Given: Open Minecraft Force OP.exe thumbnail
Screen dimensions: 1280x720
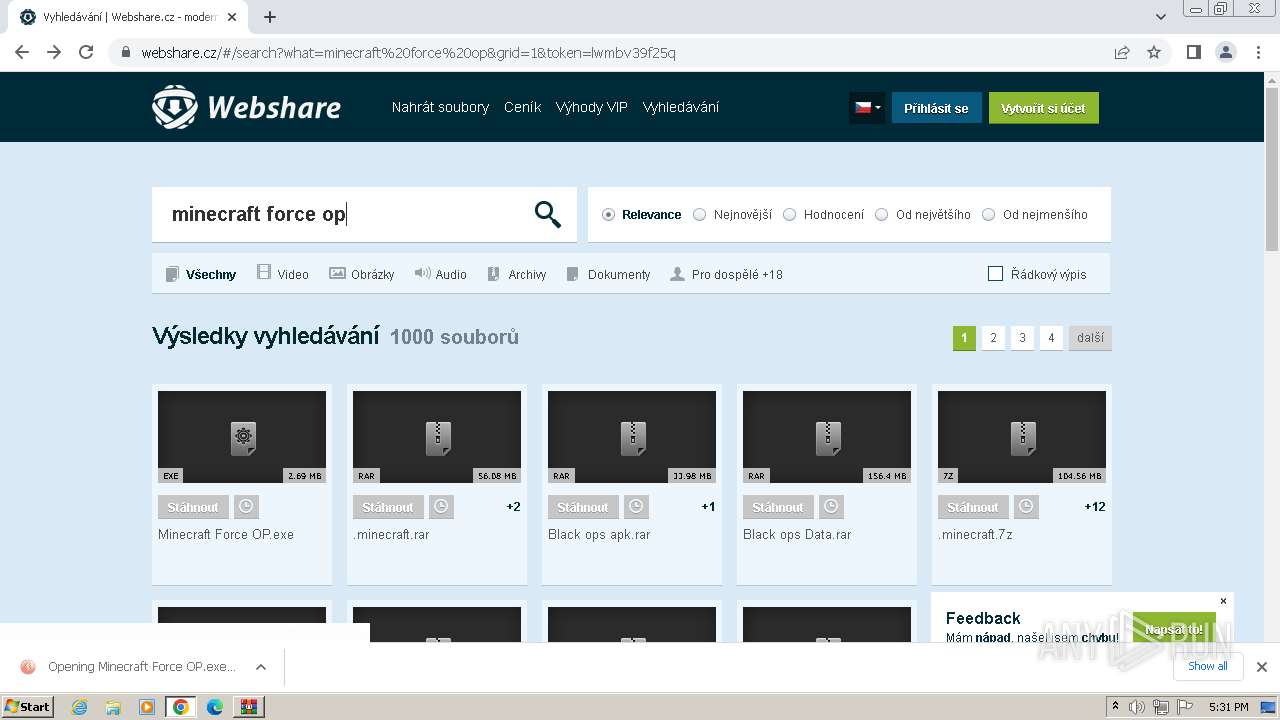Looking at the screenshot, I should 242,437.
